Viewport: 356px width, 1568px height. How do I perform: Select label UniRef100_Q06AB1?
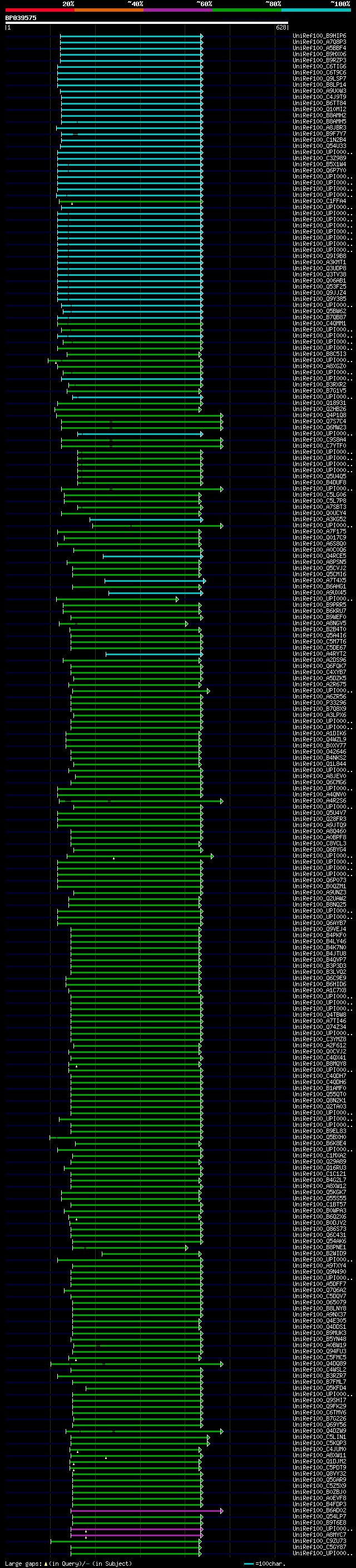(319, 280)
